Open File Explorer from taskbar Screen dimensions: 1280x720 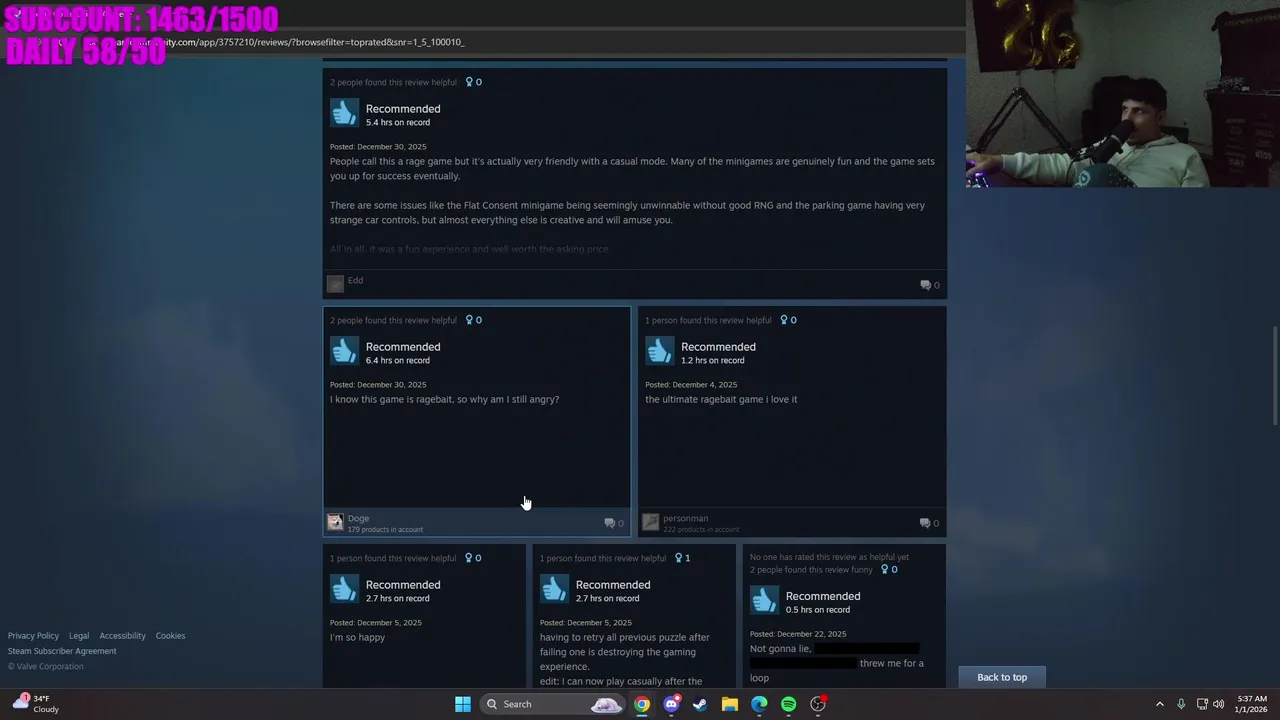730,704
